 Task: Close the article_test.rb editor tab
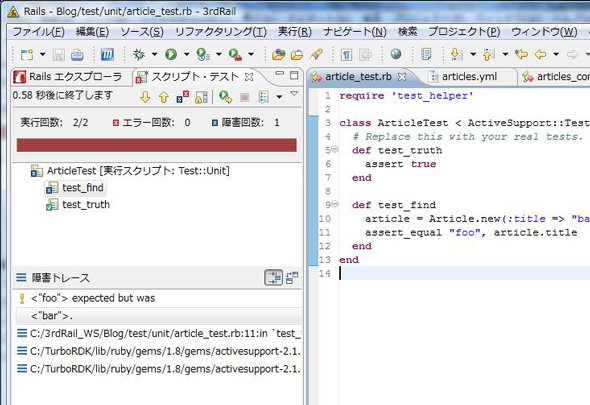point(402,77)
